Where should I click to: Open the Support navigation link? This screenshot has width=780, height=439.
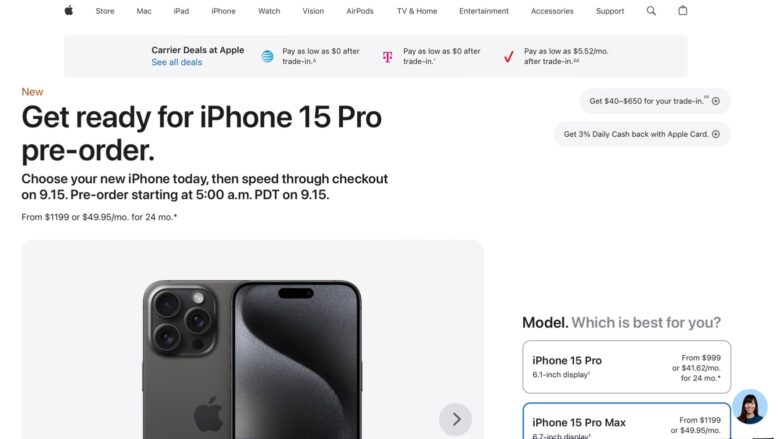pyautogui.click(x=610, y=11)
